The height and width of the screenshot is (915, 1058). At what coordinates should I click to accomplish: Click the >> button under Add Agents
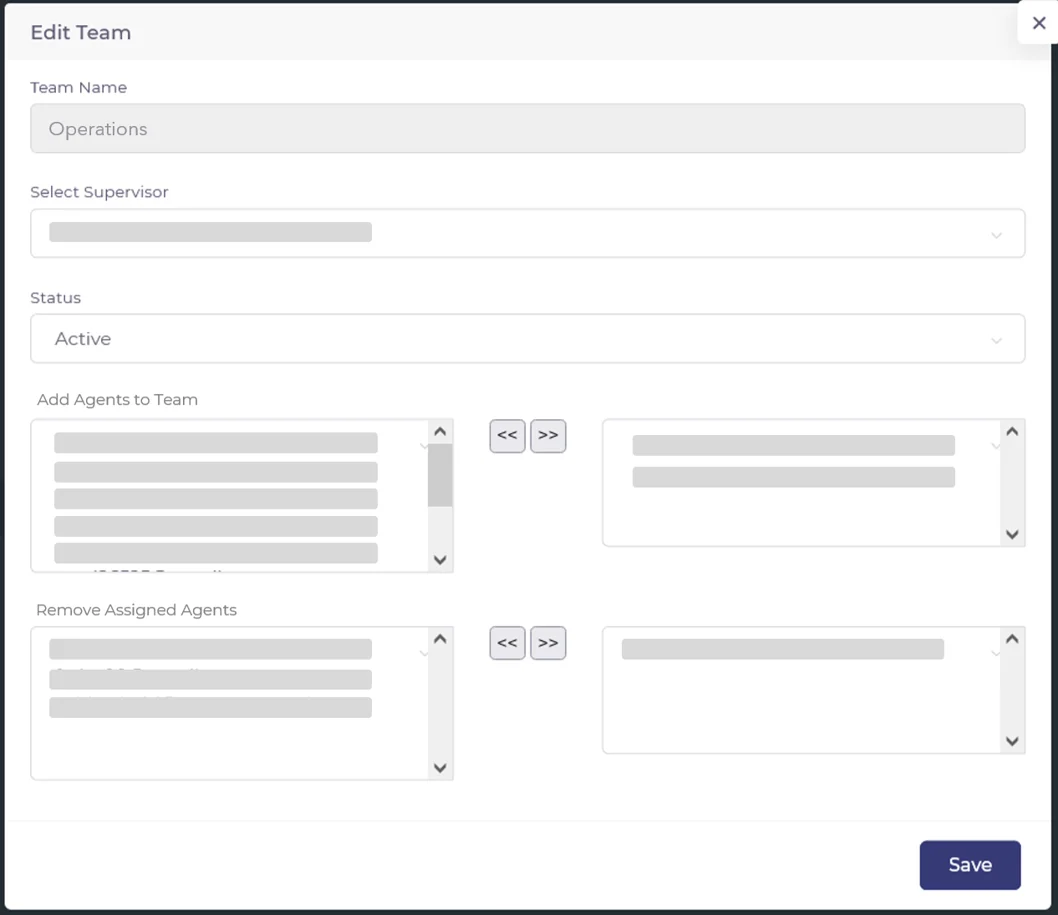coord(548,436)
